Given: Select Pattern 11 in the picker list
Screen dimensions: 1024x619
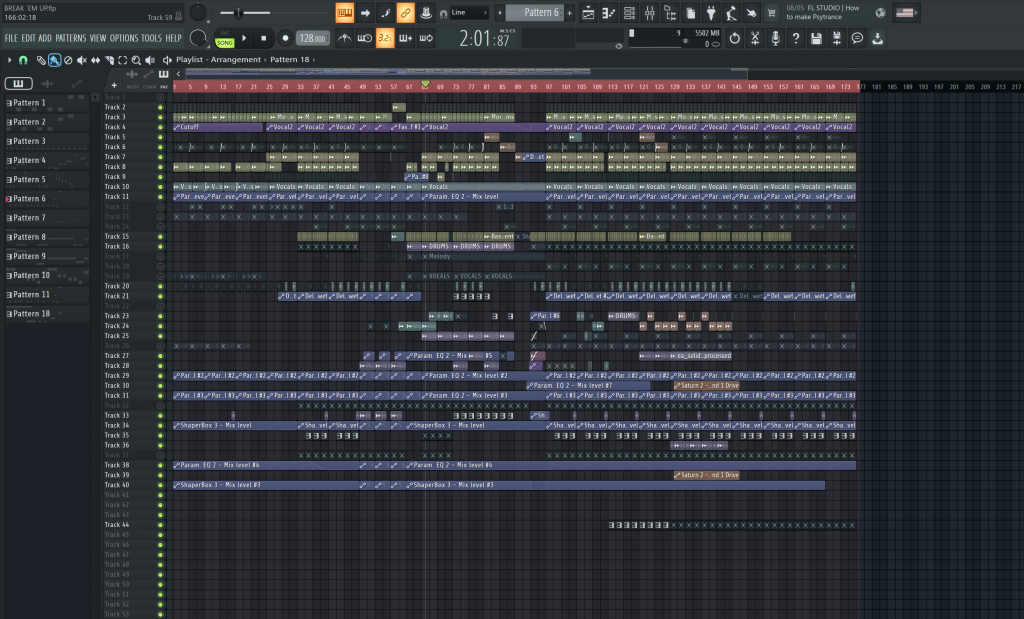Looking at the screenshot, I should coord(30,295).
